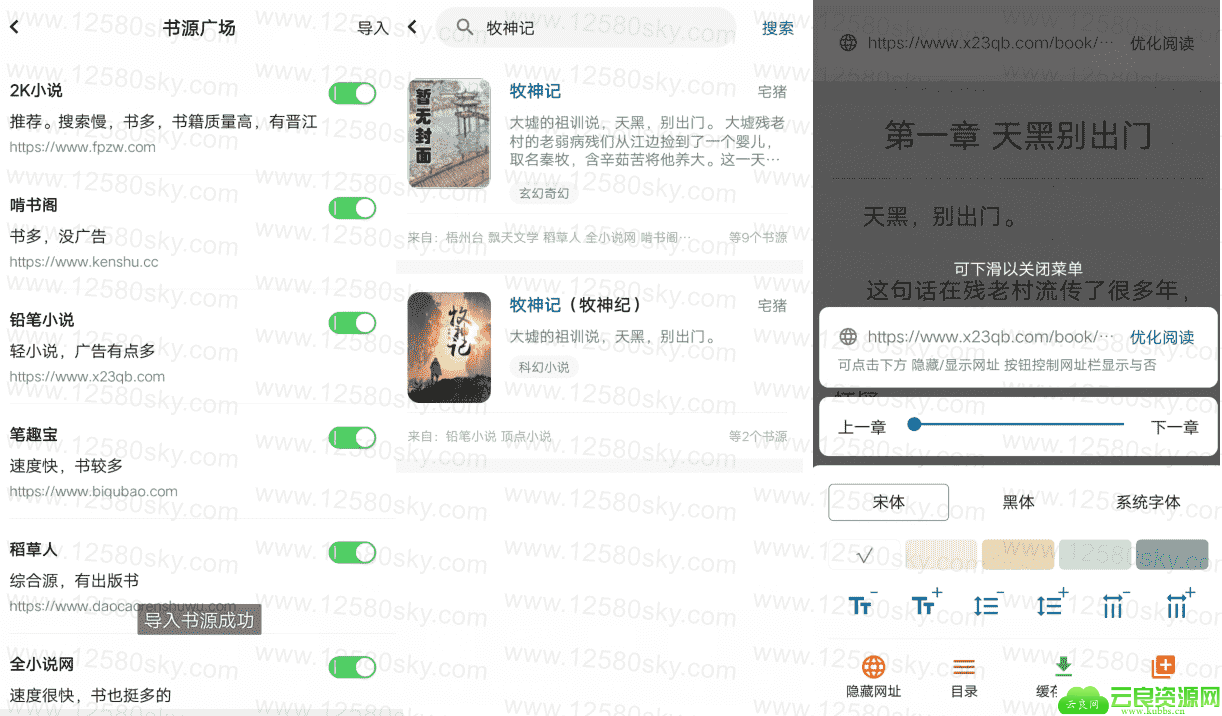Decrease line spacing icon
1222x716 pixels.
point(988,603)
